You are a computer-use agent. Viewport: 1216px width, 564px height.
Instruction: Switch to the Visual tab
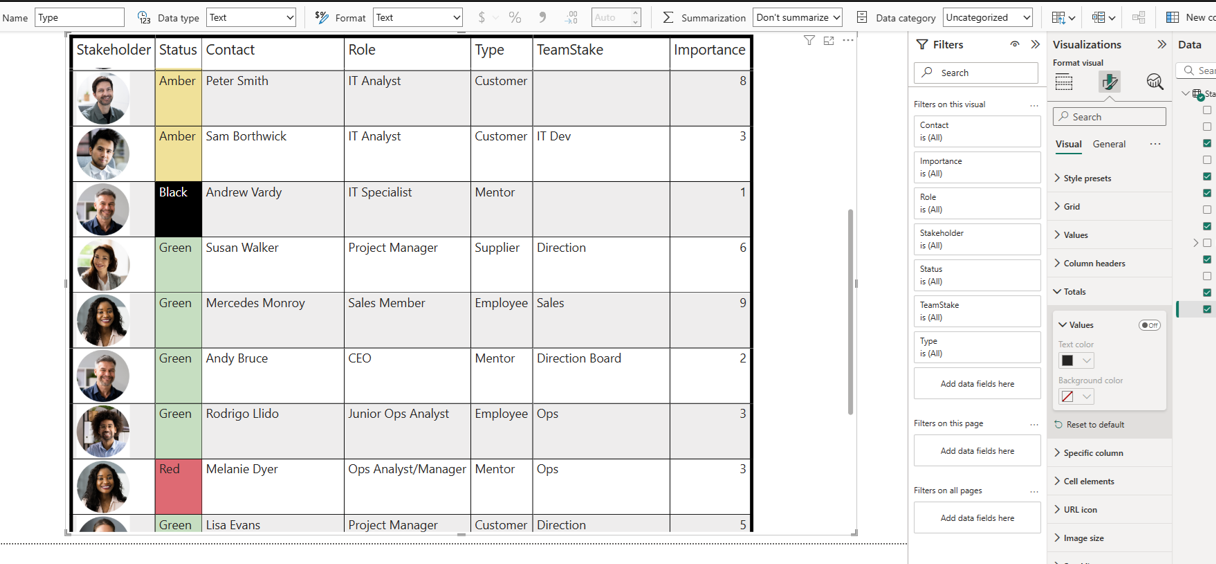pos(1068,144)
